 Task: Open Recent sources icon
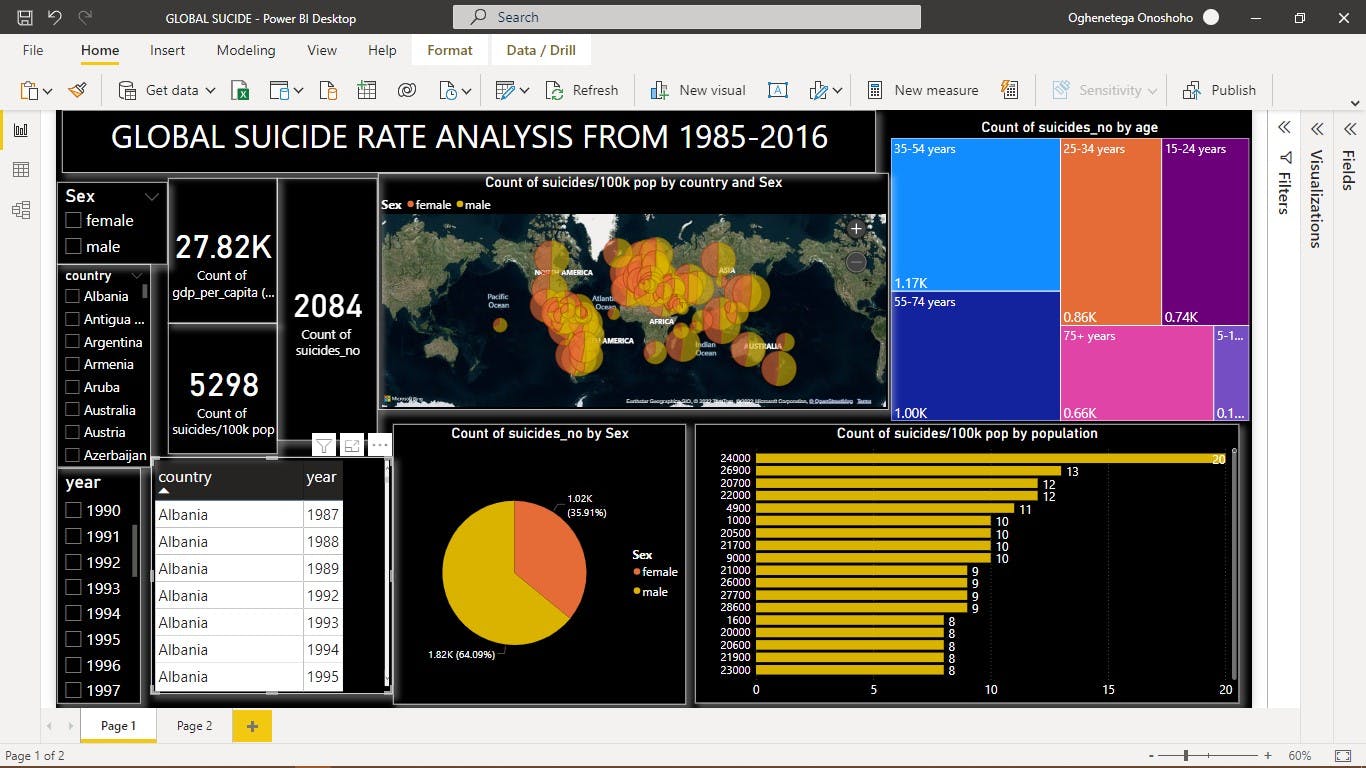[x=448, y=90]
